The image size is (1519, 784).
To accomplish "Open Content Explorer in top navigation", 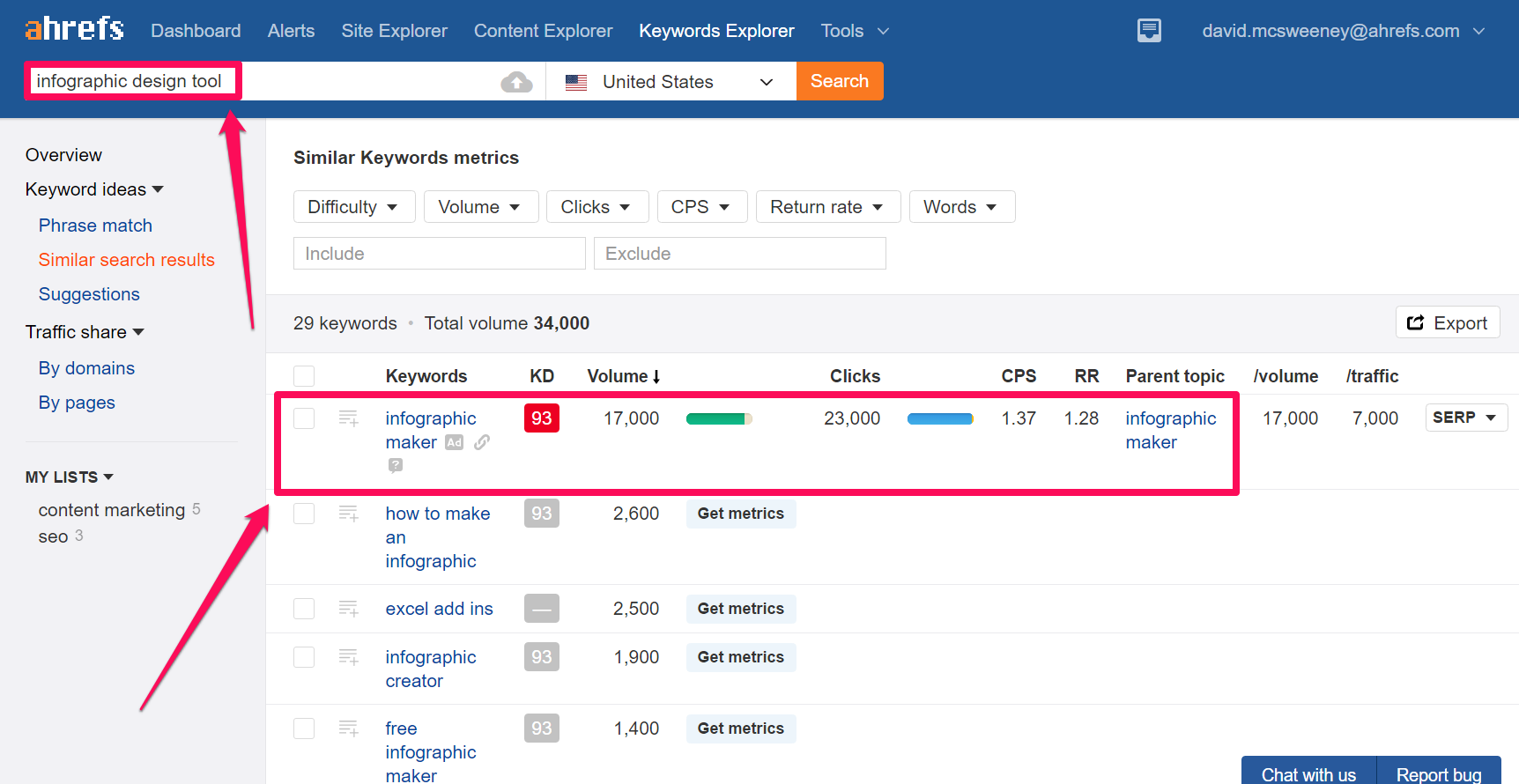I will [543, 31].
